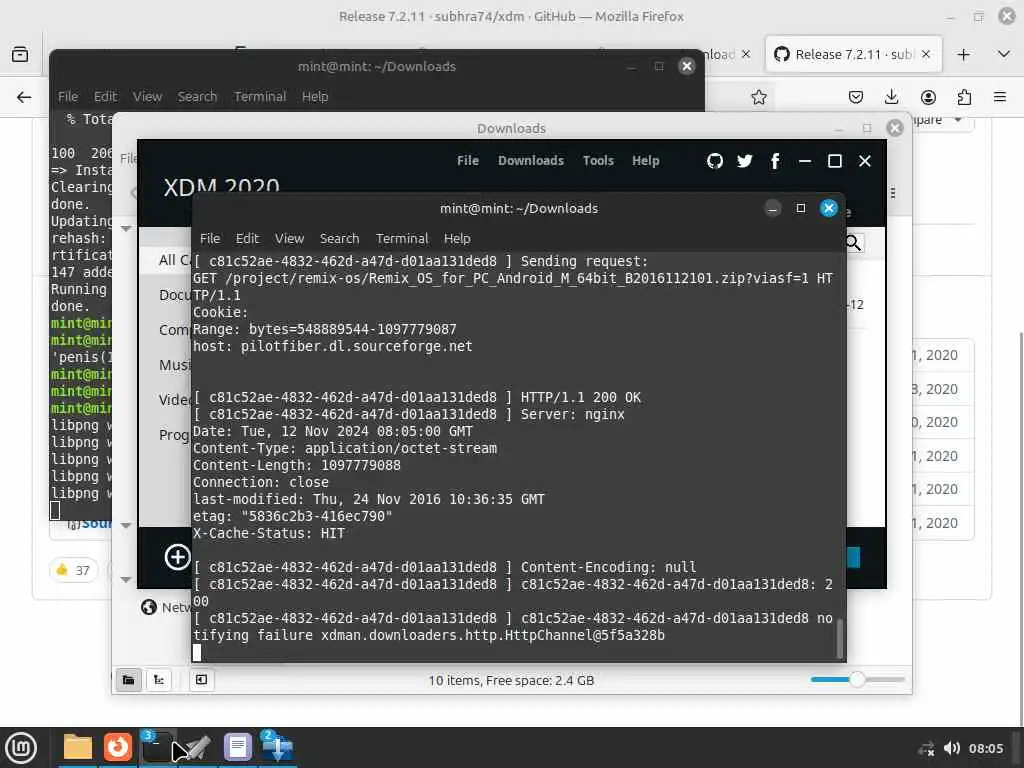Image resolution: width=1024 pixels, height=768 pixels.
Task: Collapse the second sidebar section arrow in Downloads
Action: (126, 525)
